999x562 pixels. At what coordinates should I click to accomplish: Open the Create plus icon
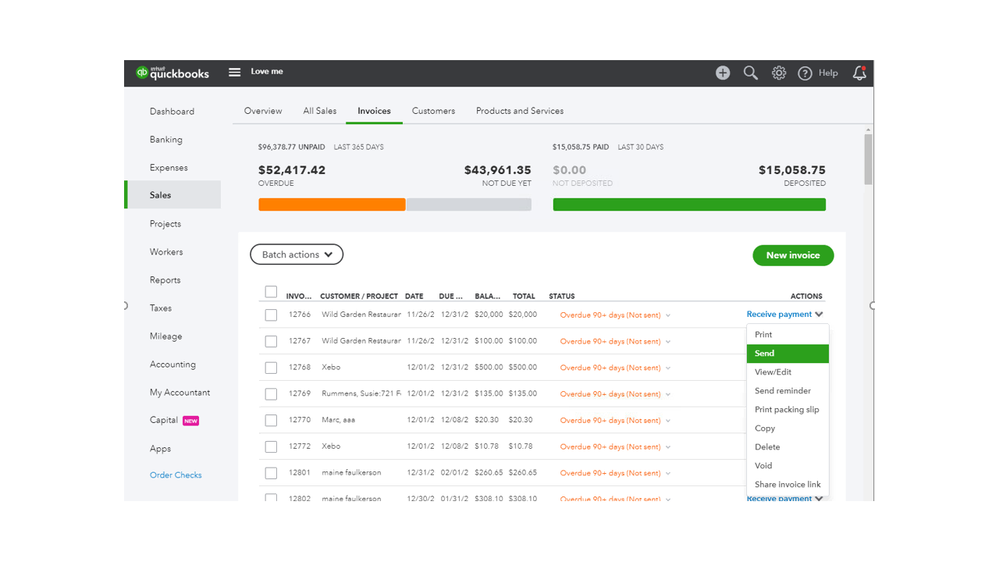722,73
